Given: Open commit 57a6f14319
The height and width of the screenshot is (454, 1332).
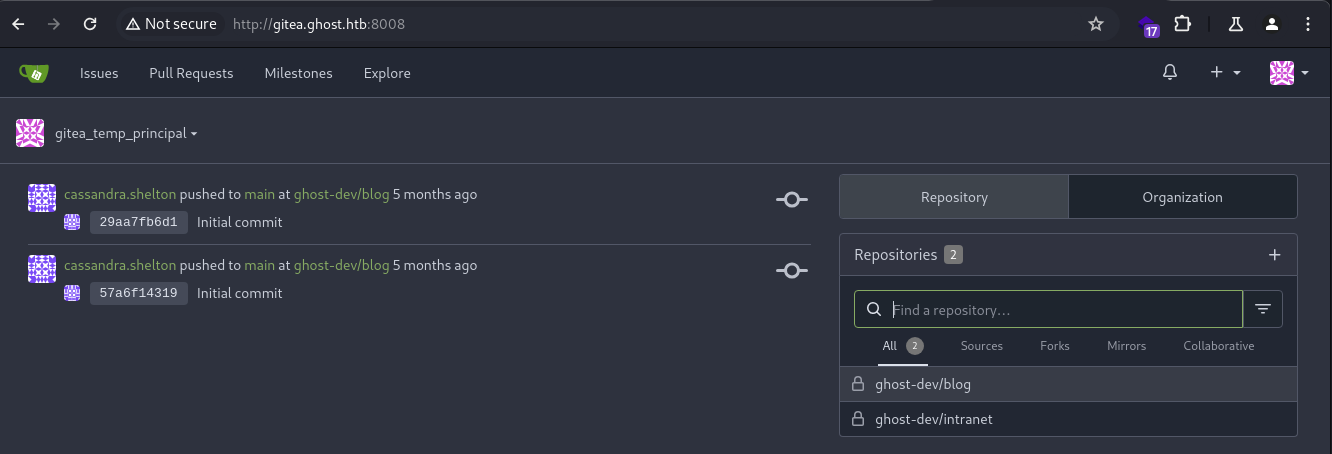Looking at the screenshot, I should point(139,293).
